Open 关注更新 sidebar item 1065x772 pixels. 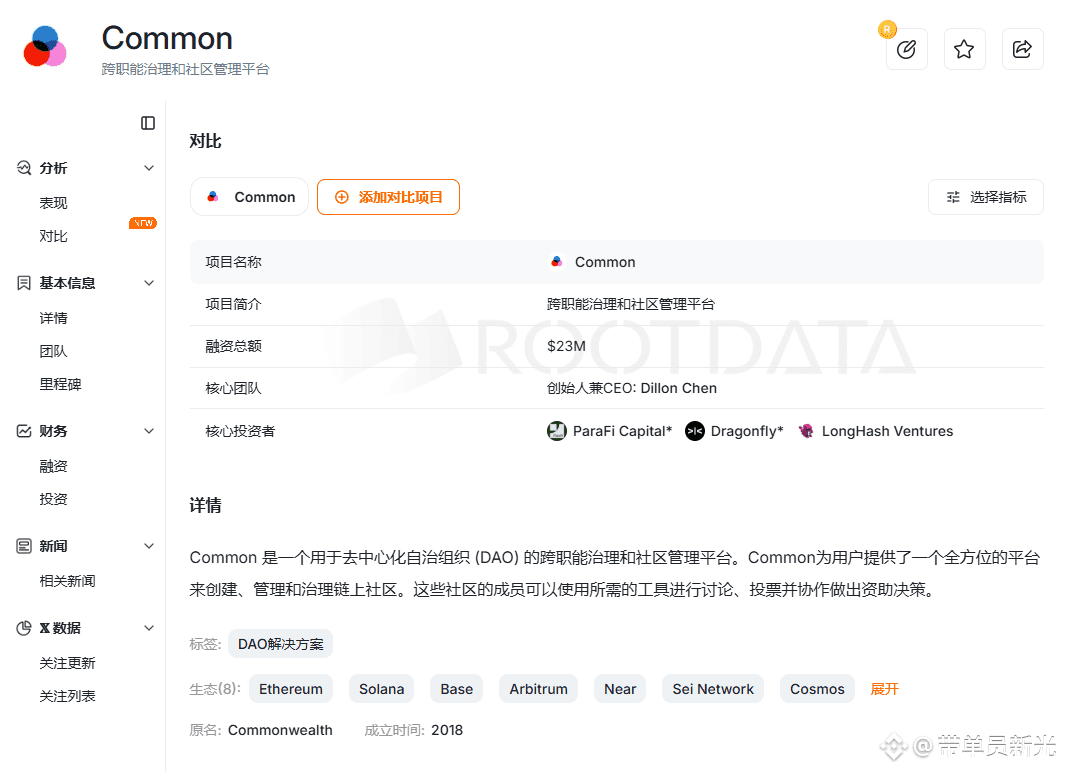(x=67, y=663)
